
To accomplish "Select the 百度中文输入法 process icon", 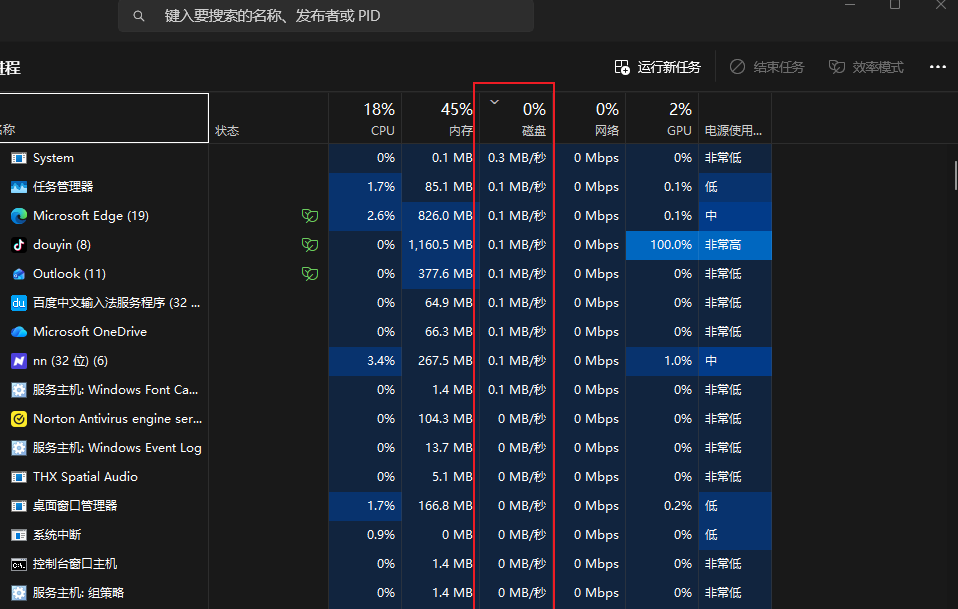I will (x=18, y=302).
